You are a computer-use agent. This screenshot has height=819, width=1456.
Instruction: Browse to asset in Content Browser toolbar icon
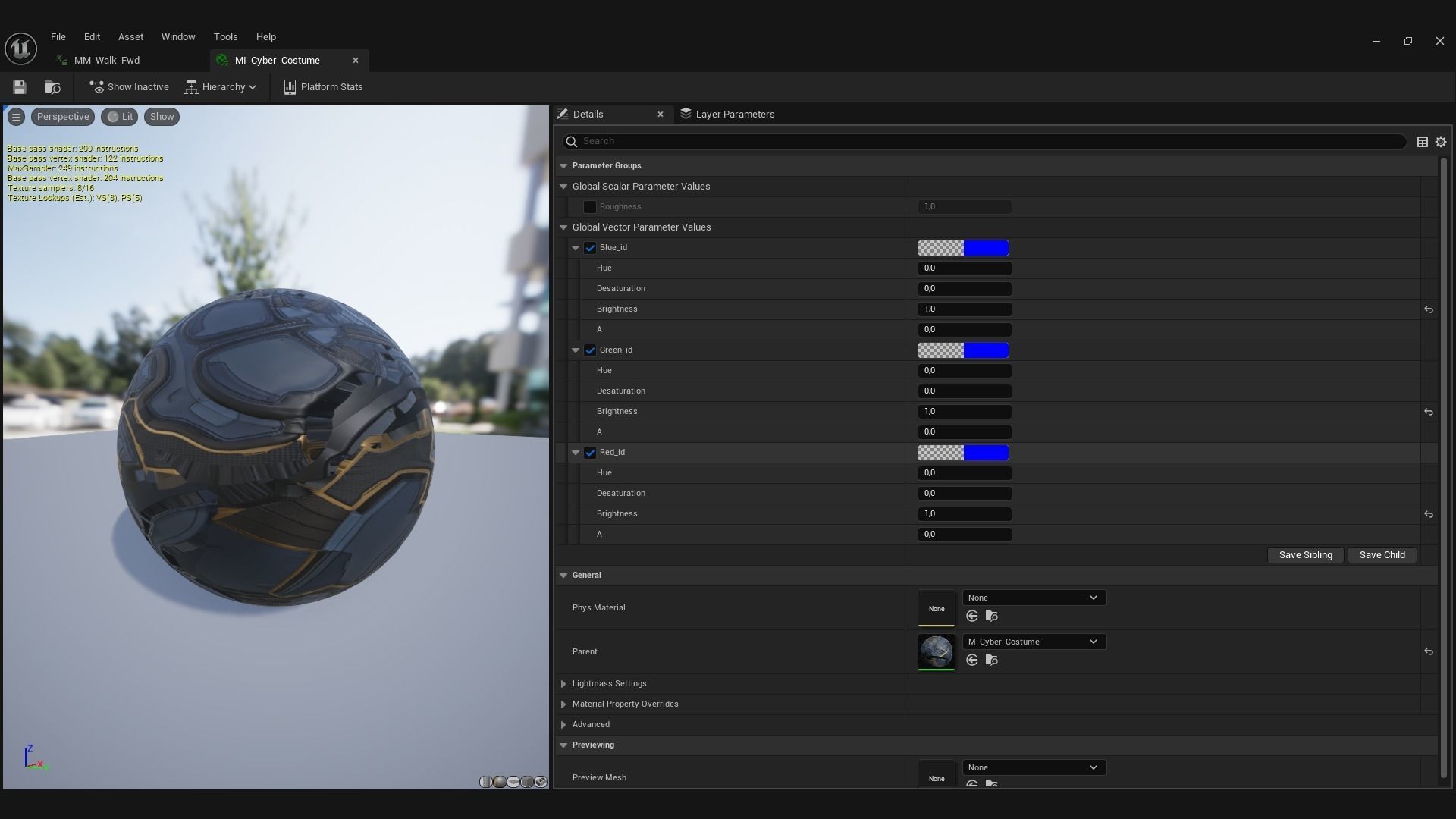tap(52, 87)
